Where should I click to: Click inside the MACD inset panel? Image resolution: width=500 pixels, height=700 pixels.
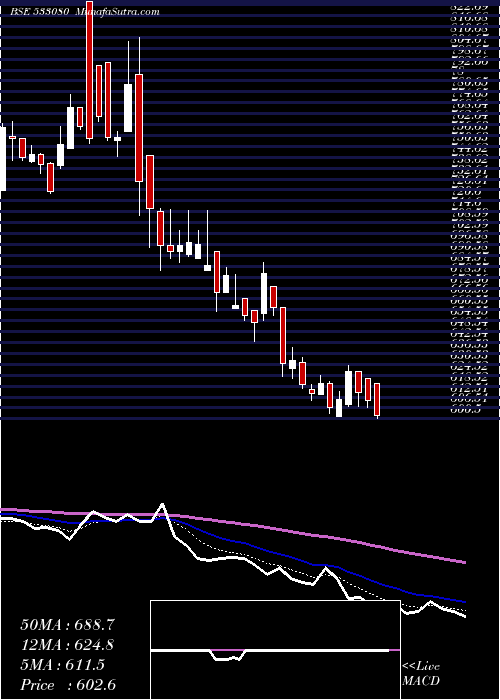[275, 650]
